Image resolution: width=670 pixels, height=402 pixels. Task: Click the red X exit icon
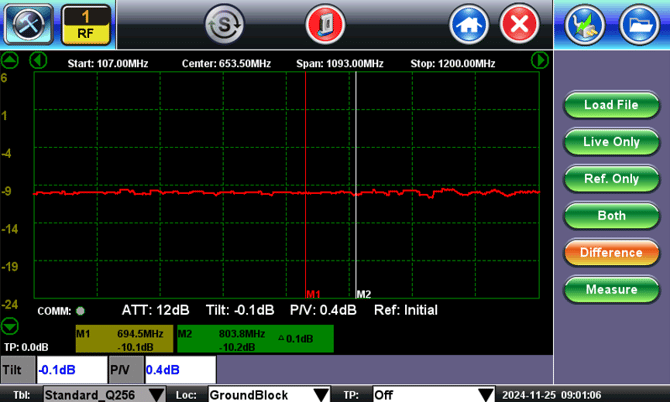[x=519, y=24]
